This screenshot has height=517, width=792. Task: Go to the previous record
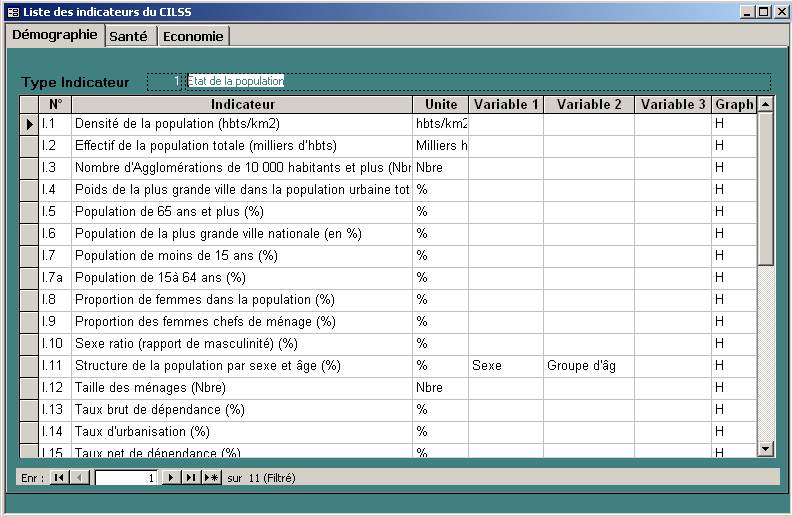click(x=79, y=478)
